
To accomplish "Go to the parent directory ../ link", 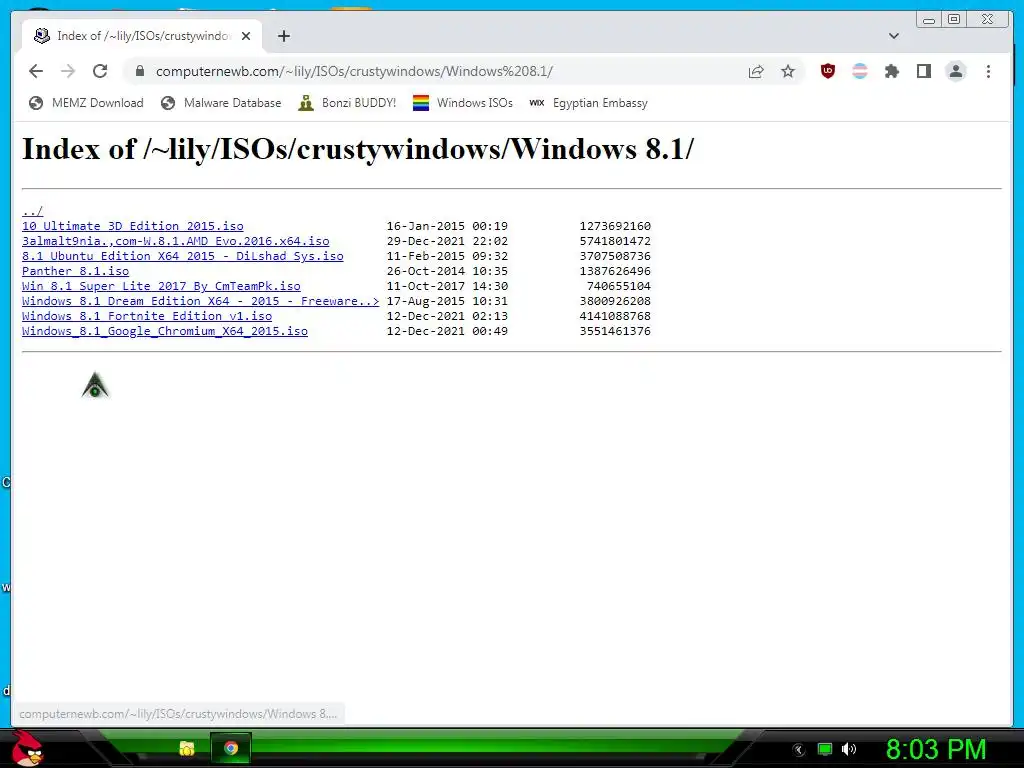I will [x=32, y=211].
